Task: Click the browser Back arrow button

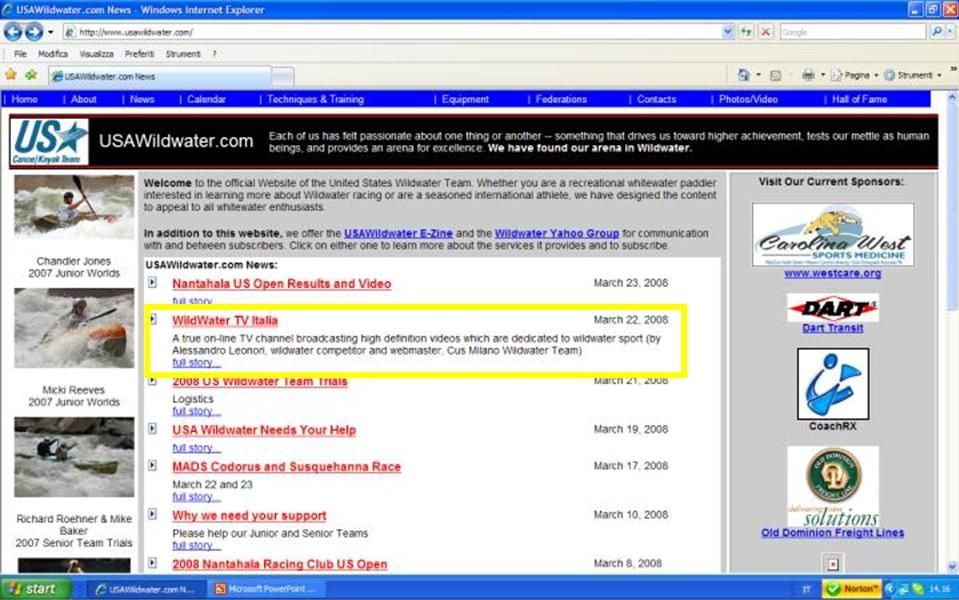Action: (14, 32)
